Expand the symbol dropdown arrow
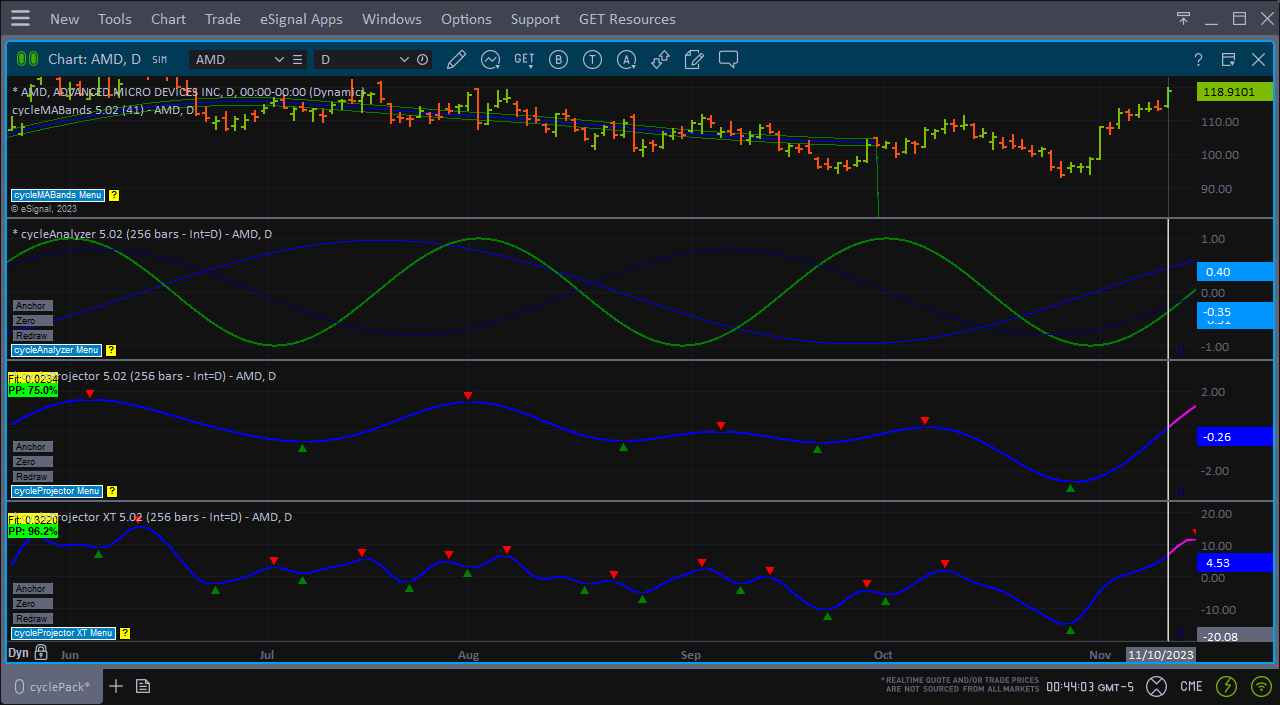 (x=280, y=60)
